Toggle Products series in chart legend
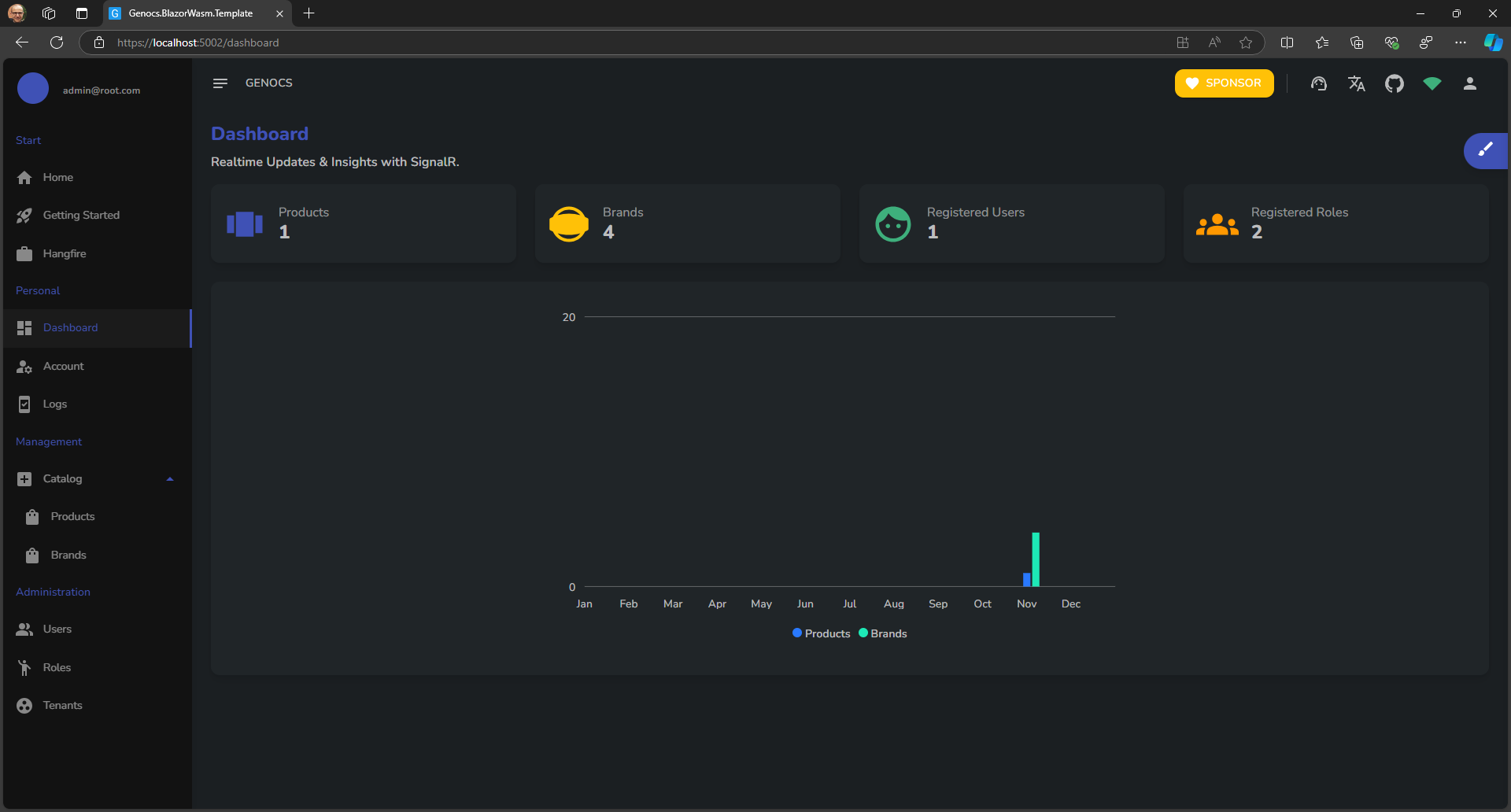Image resolution: width=1511 pixels, height=812 pixels. [821, 633]
